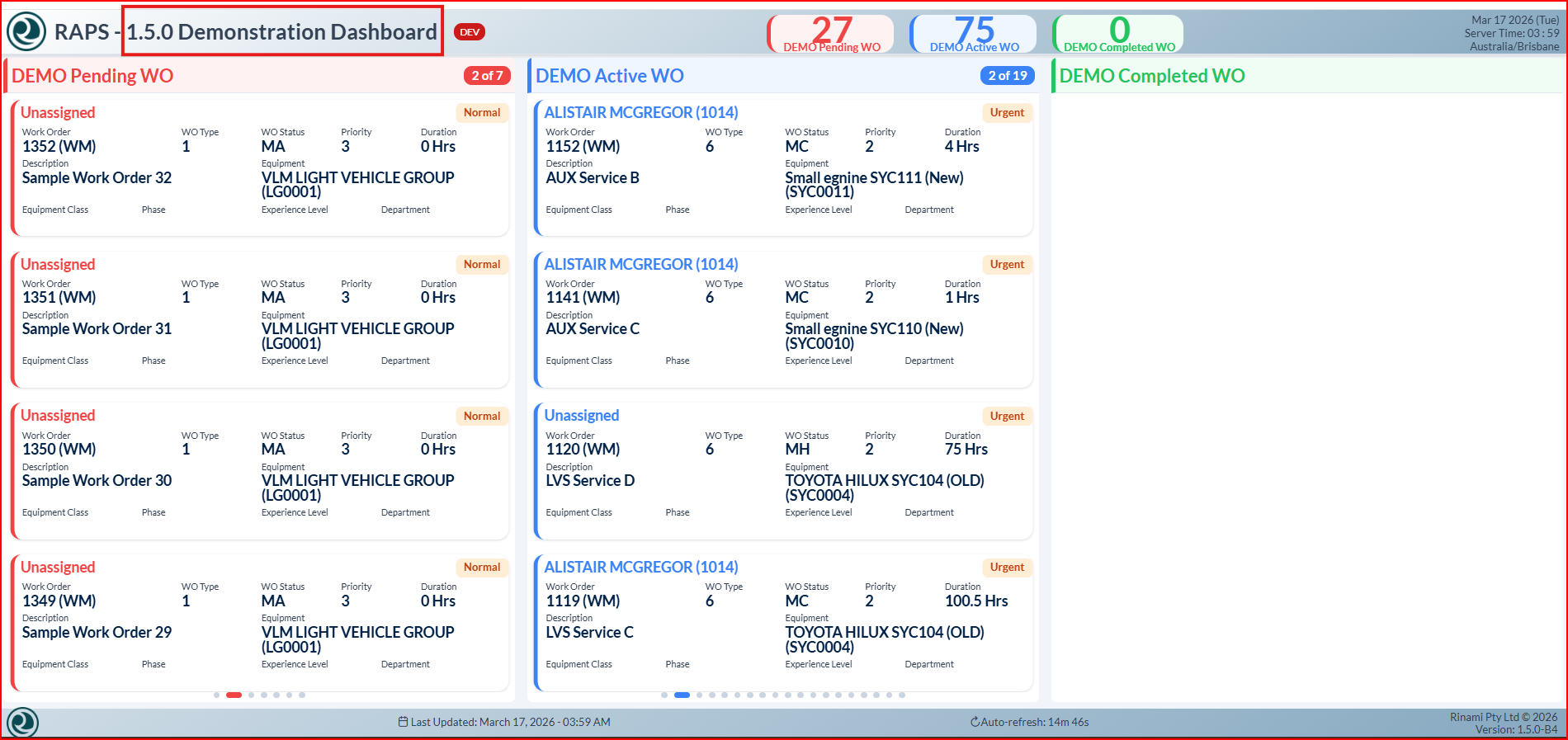Click the Auto-refresh circular arrow icon
The image size is (1568, 740).
point(975,723)
